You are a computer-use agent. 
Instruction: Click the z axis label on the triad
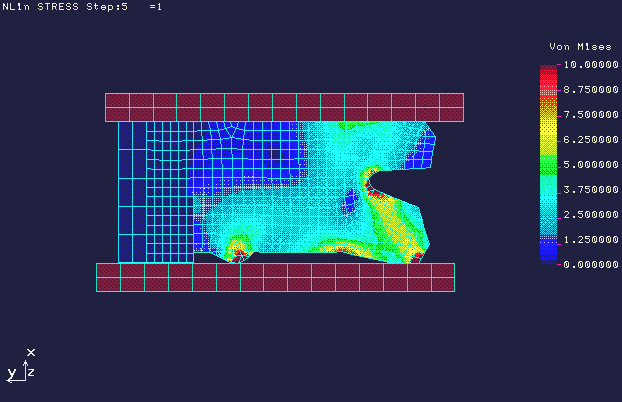[32, 372]
